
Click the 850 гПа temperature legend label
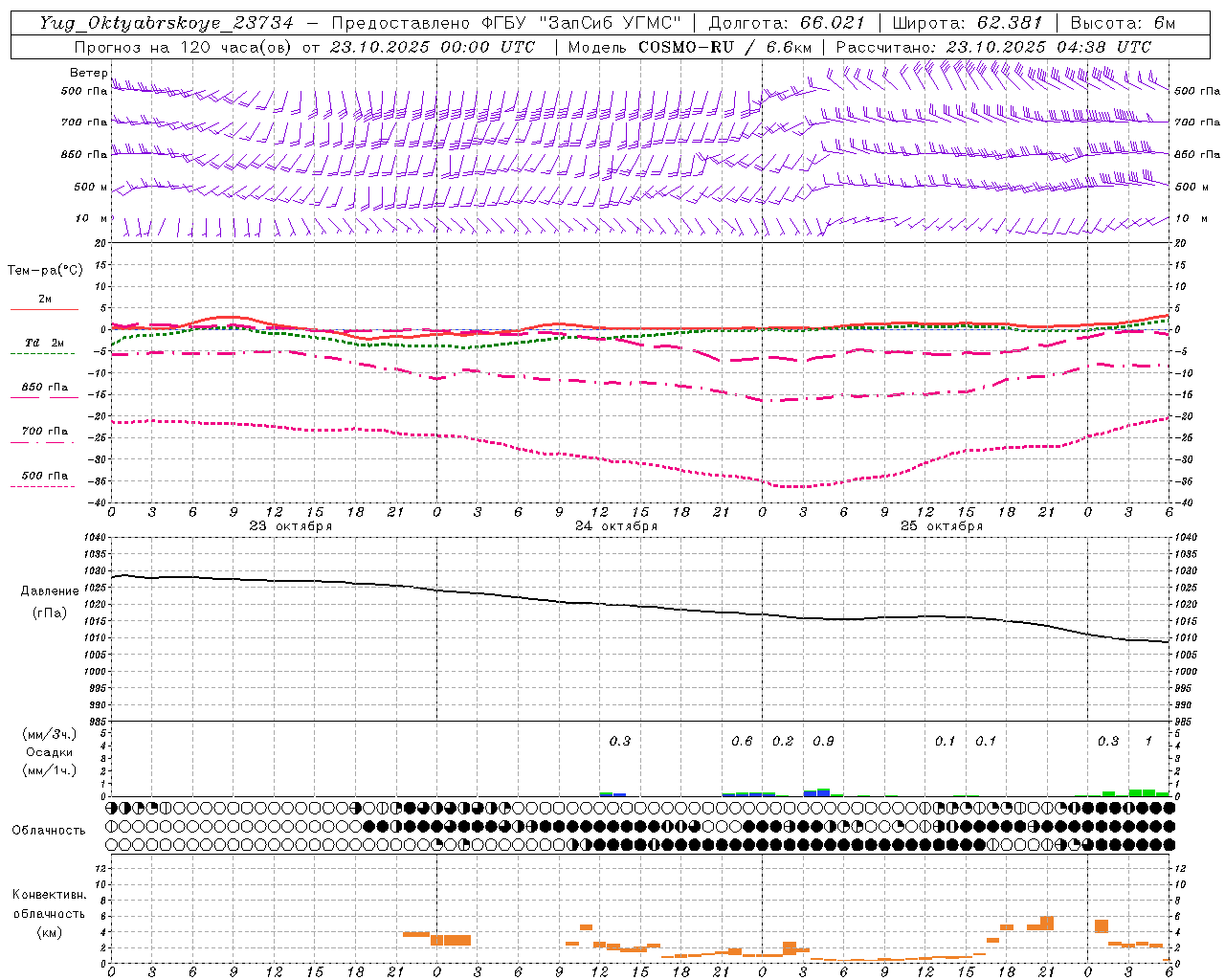tap(44, 388)
